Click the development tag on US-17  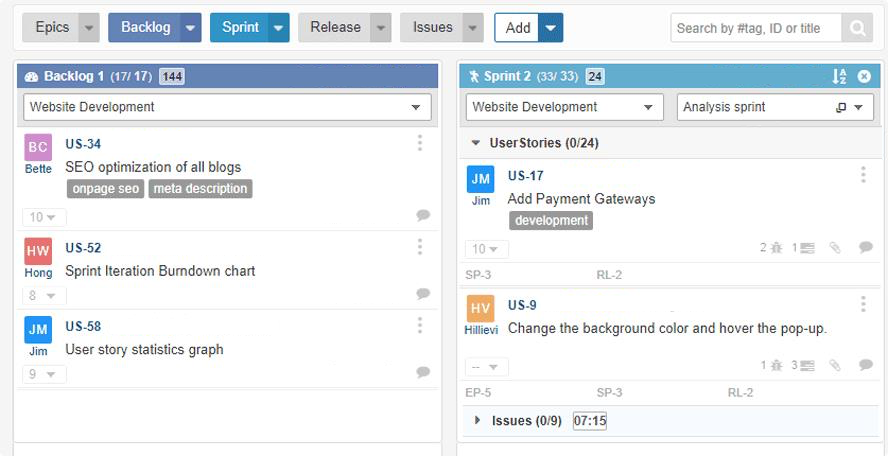[x=550, y=220]
